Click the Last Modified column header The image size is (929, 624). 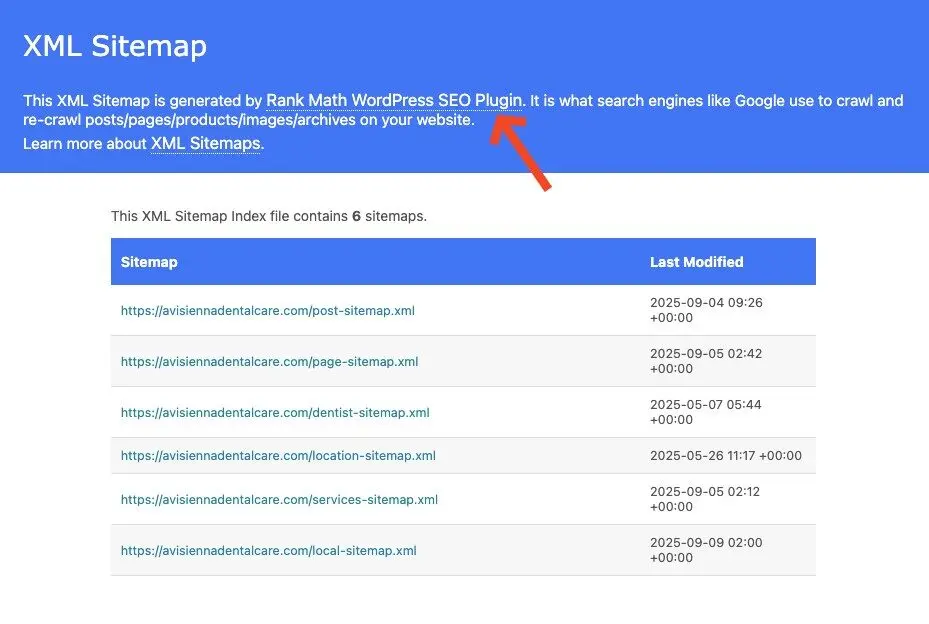click(697, 262)
